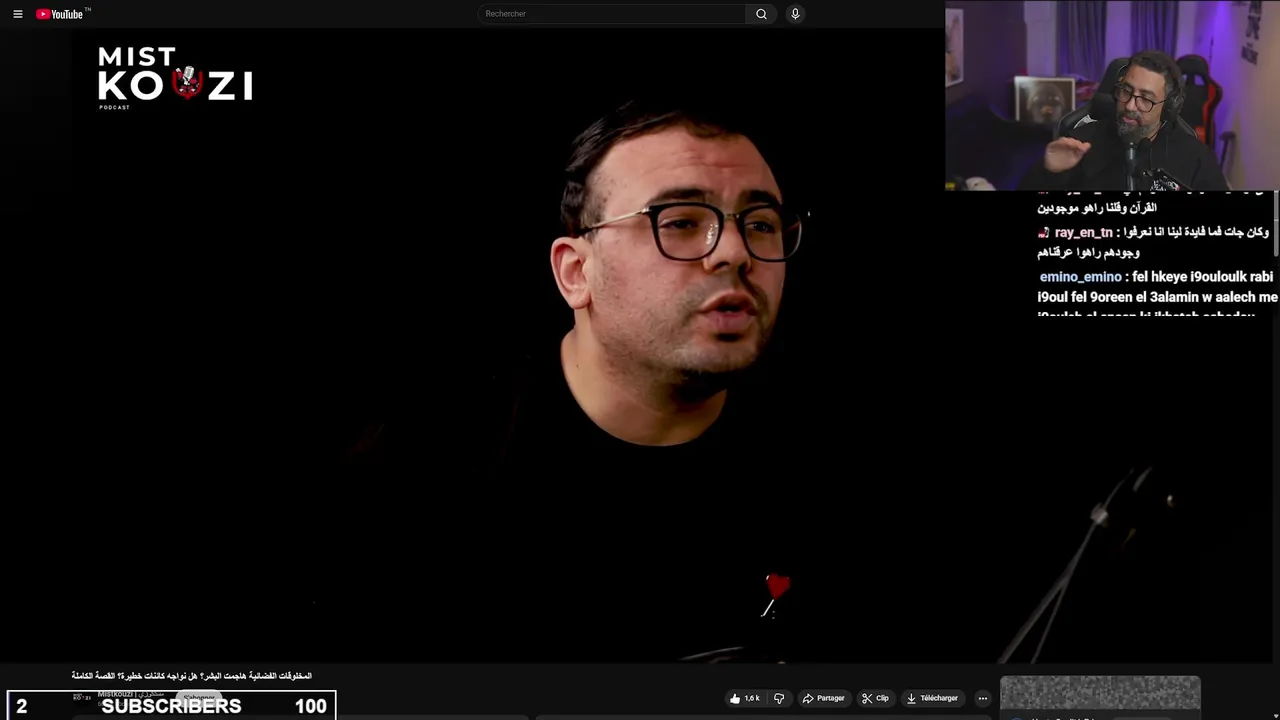Viewport: 1280px width, 720px height.
Task: Download the video with Télécharger
Action: (932, 698)
